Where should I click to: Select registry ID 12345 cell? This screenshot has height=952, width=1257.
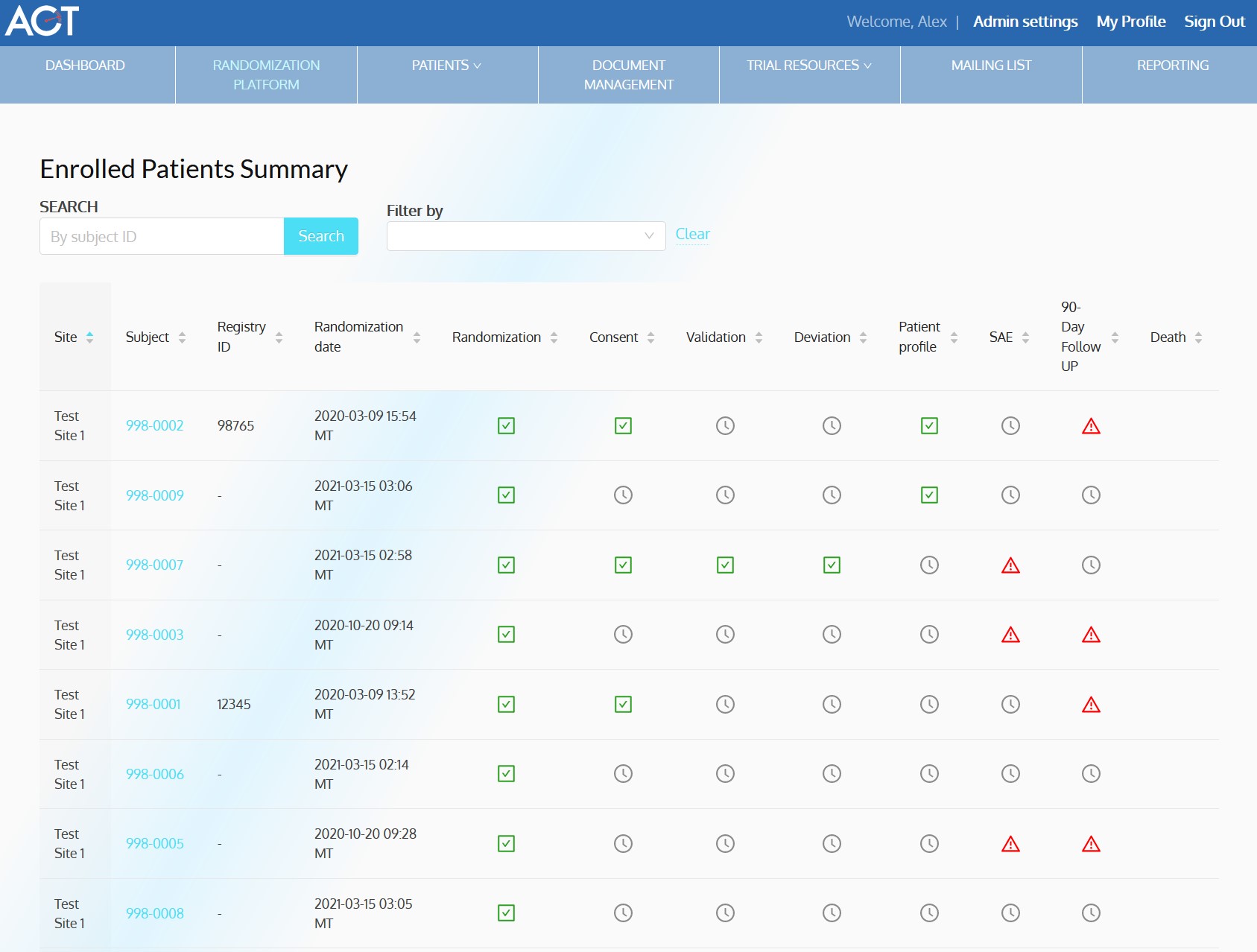(x=233, y=704)
